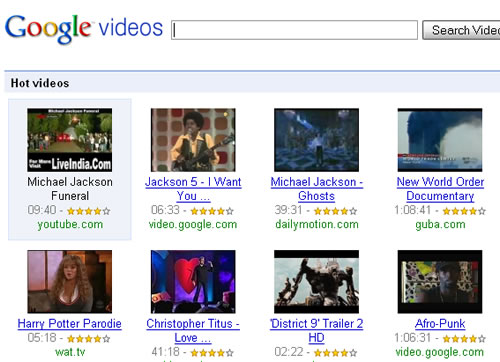Click star rating of Christopher Titus video
This screenshot has width=500, height=362.
[212, 352]
